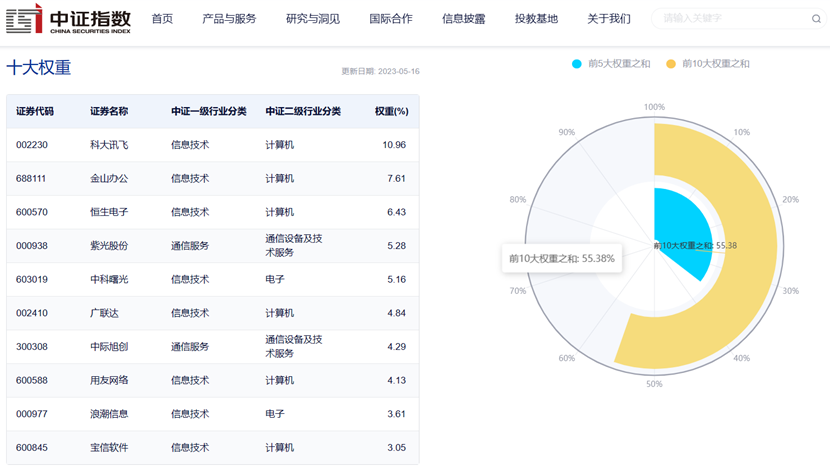Click stock code 600845 row
Viewport: 830px width, 471px height.
pos(213,448)
